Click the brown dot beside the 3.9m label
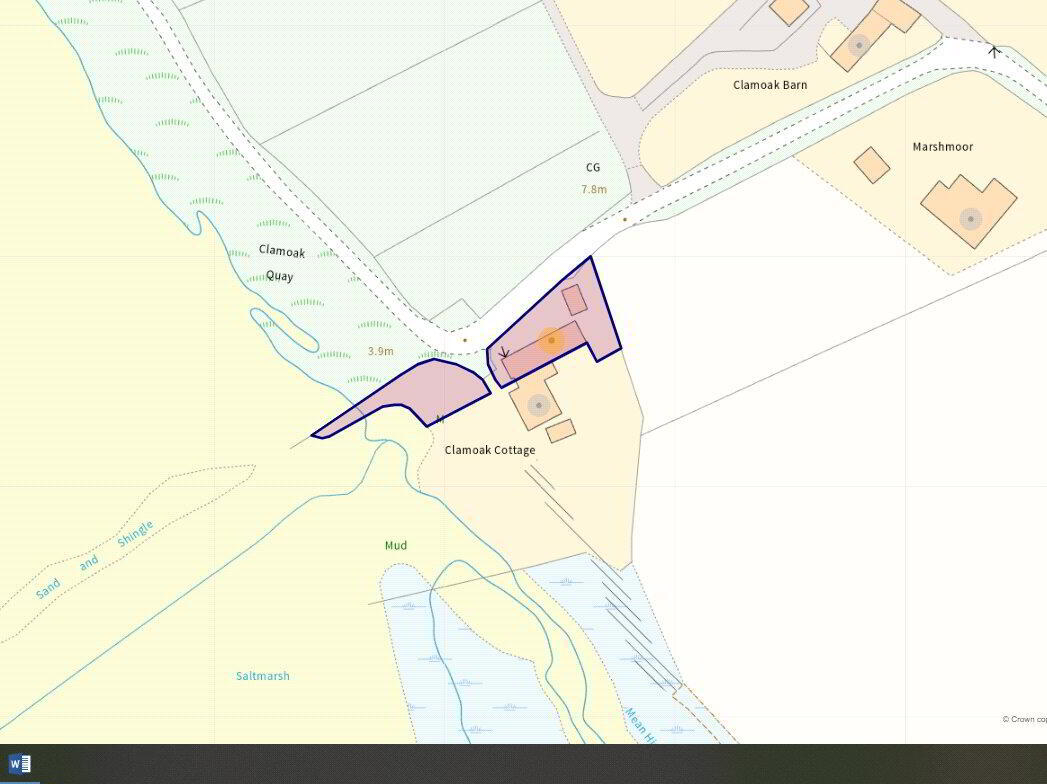The height and width of the screenshot is (784, 1047). point(465,341)
